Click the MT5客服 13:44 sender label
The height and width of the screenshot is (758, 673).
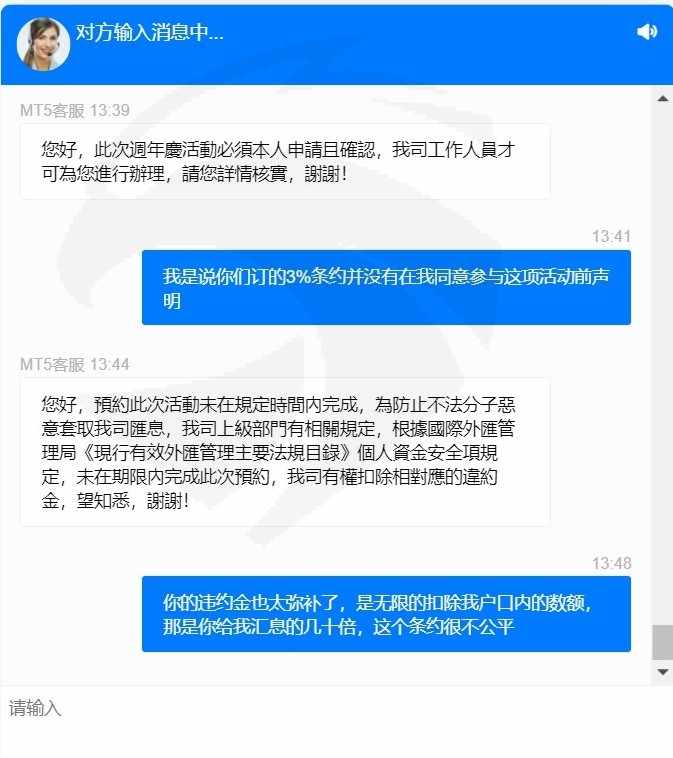[75, 364]
